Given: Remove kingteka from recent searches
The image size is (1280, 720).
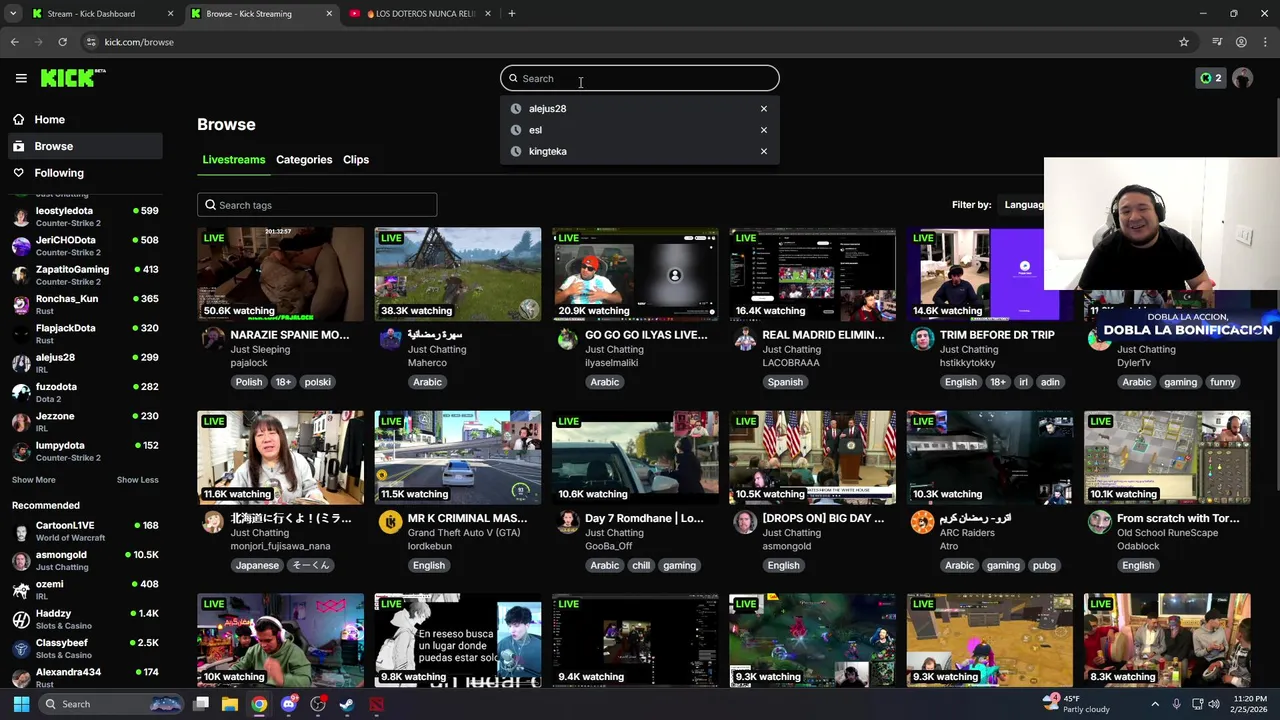Looking at the screenshot, I should (x=764, y=151).
